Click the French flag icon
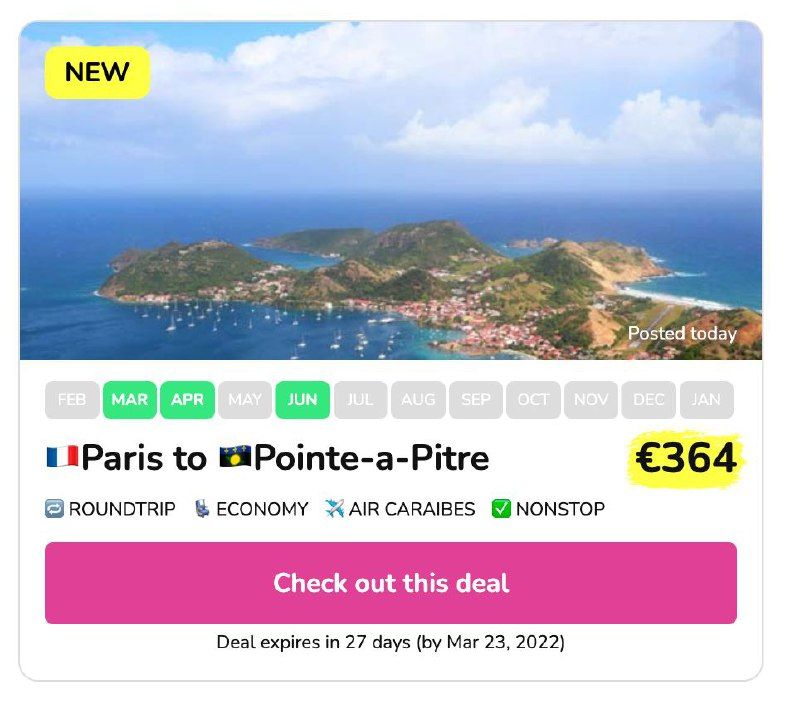The image size is (800, 709). [x=62, y=458]
